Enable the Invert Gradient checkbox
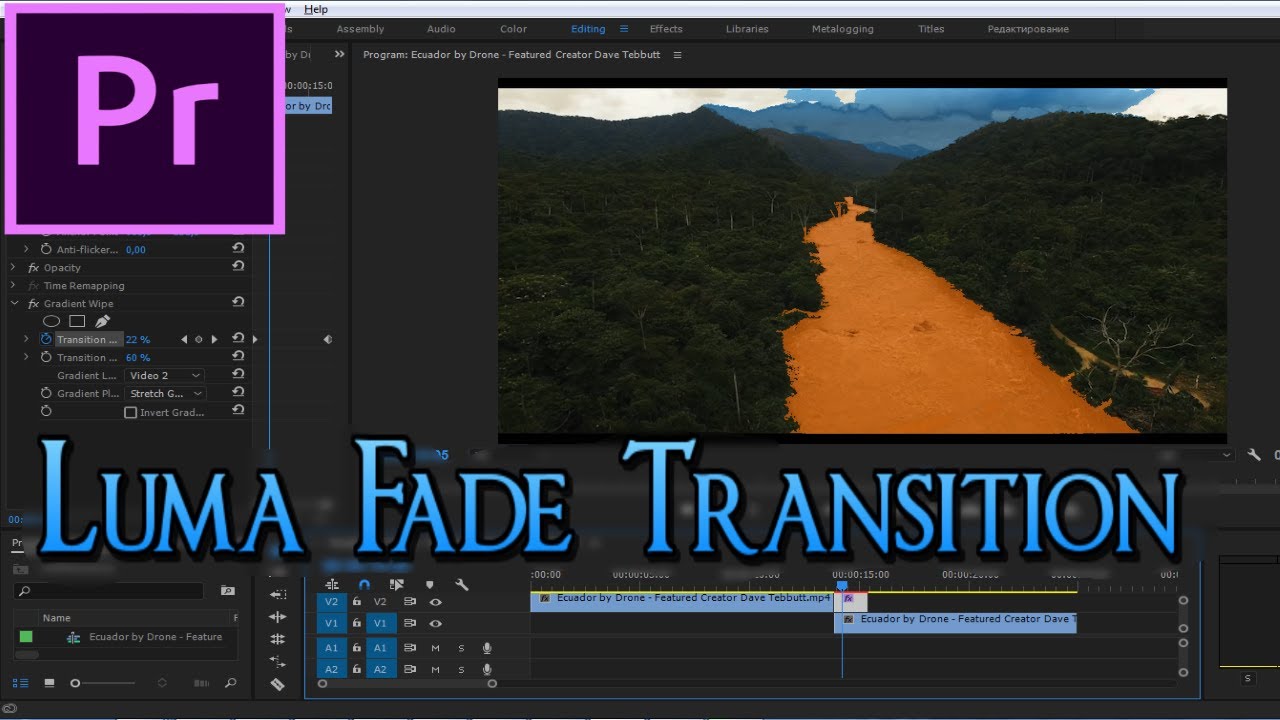1280x720 pixels. [130, 412]
